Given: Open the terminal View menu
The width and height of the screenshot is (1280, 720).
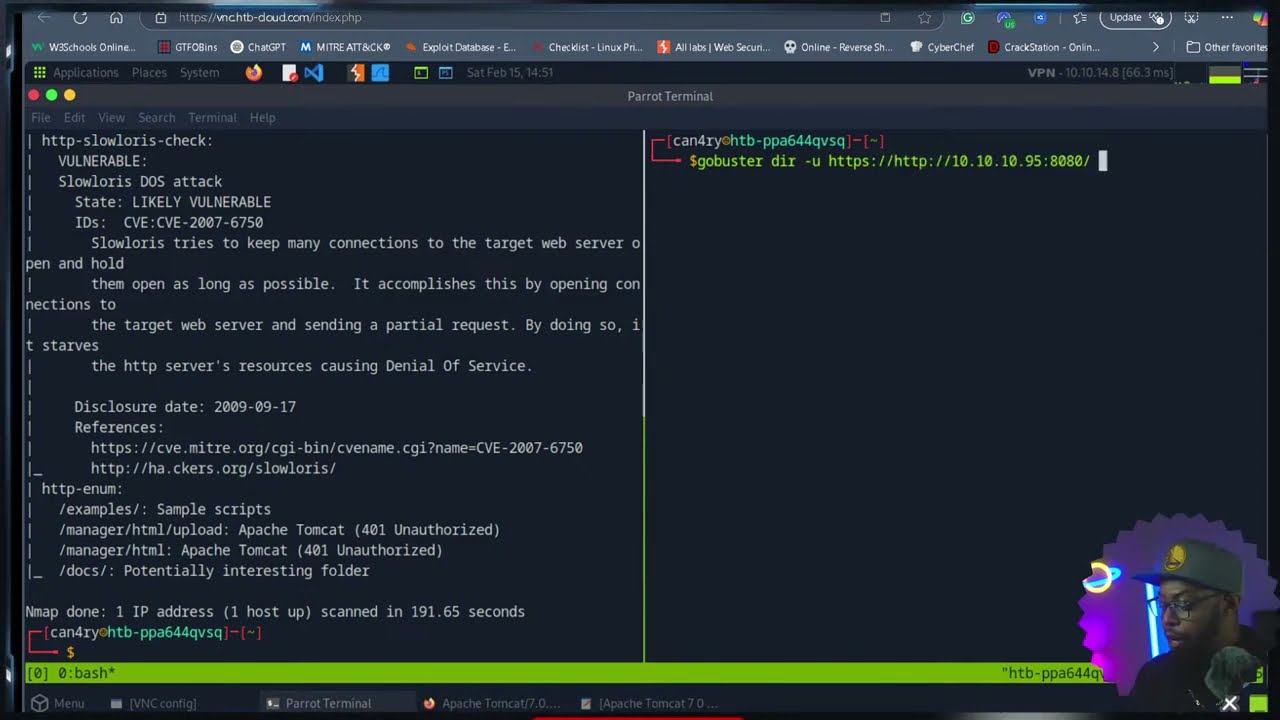Looking at the screenshot, I should [x=111, y=118].
